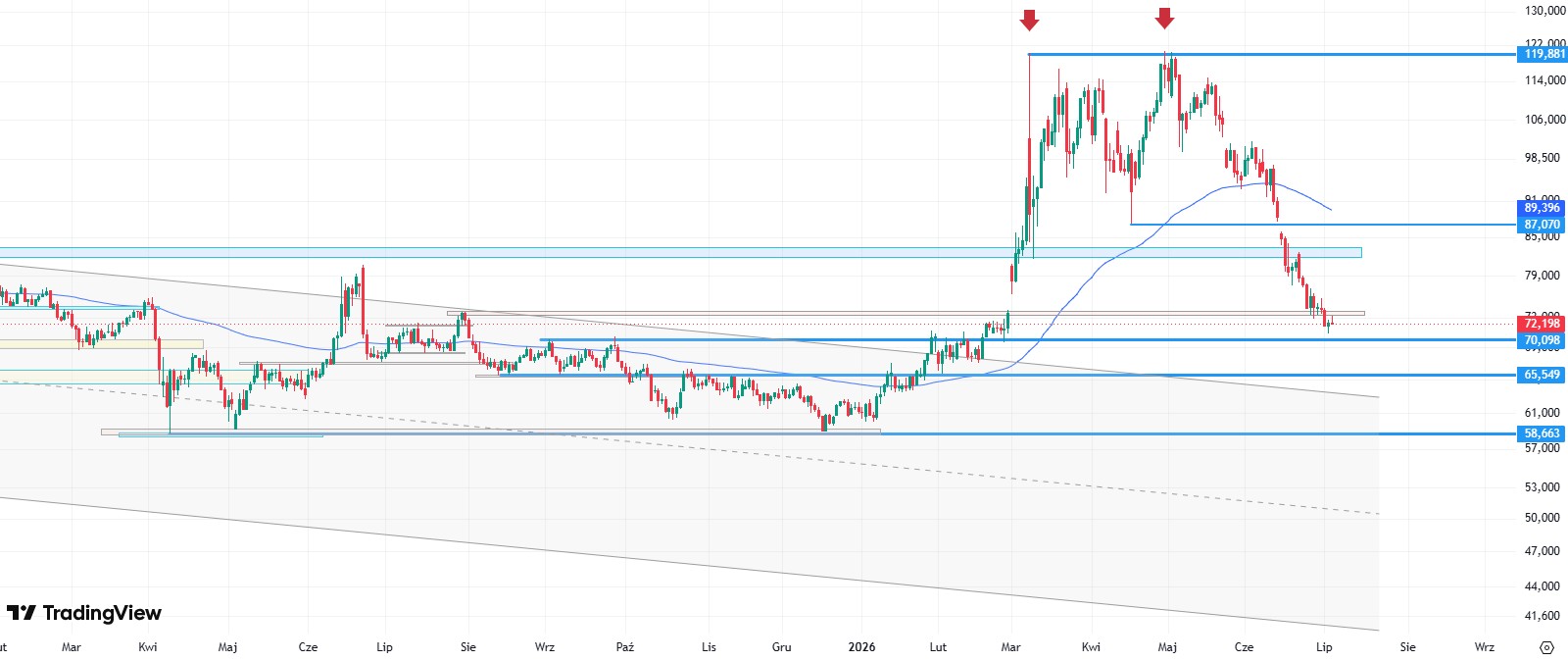Viewport: 1568px width, 661px height.
Task: Click the 2026 year label on time axis
Action: (861, 647)
